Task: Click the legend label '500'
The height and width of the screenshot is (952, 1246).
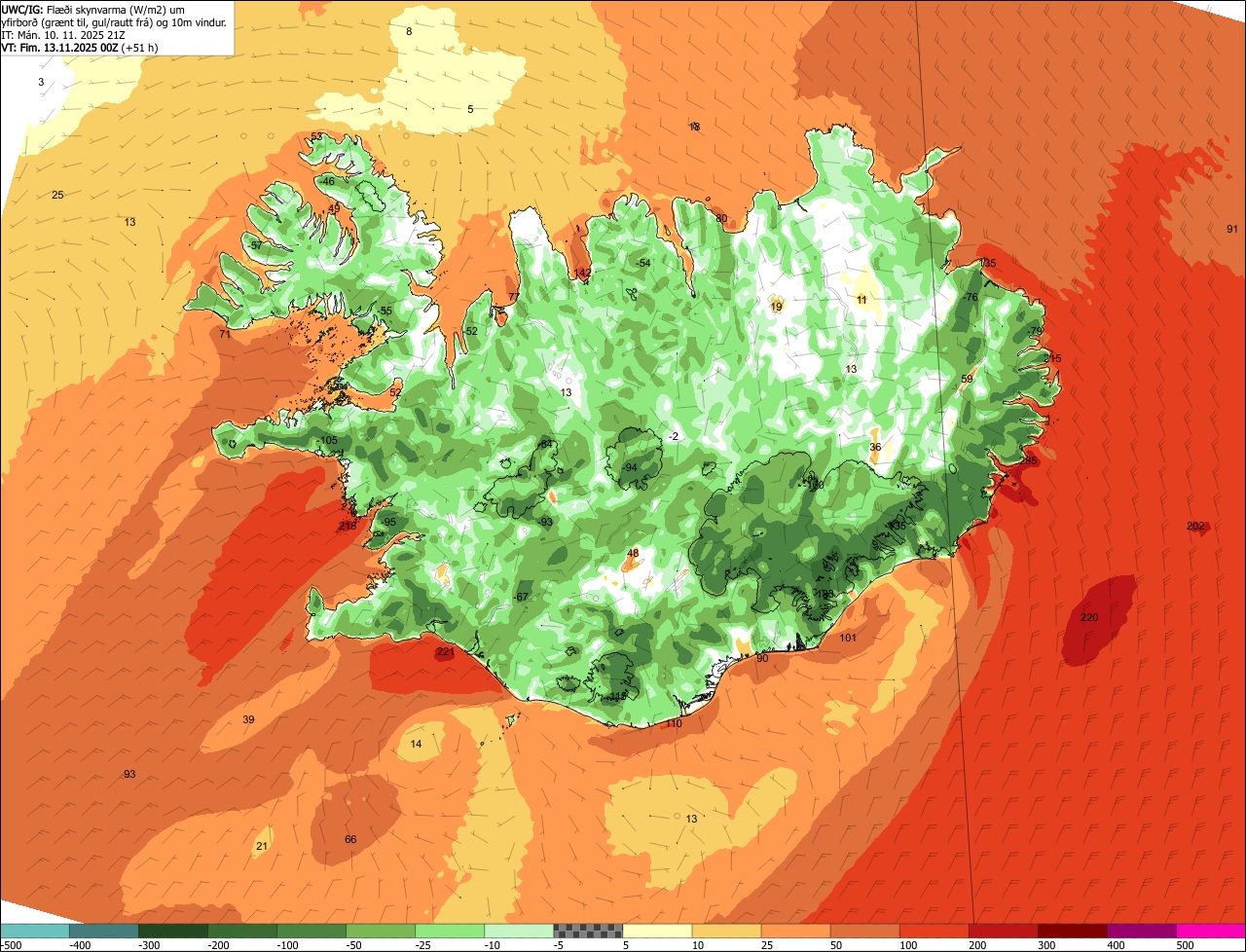Action: [x=1186, y=944]
